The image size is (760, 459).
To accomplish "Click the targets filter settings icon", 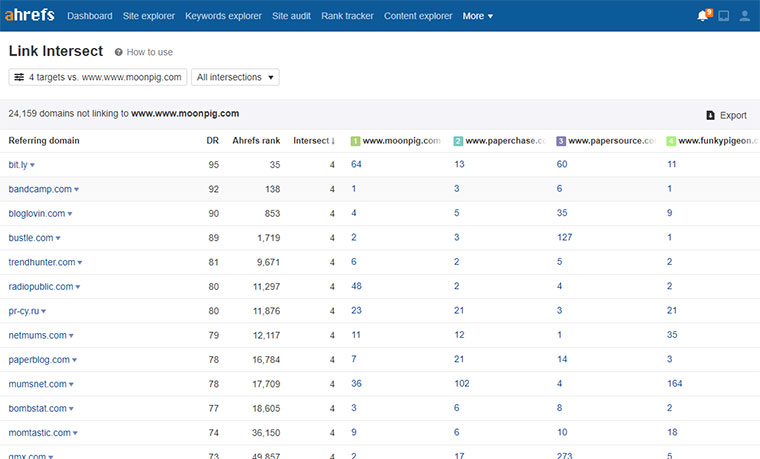I will pos(18,77).
